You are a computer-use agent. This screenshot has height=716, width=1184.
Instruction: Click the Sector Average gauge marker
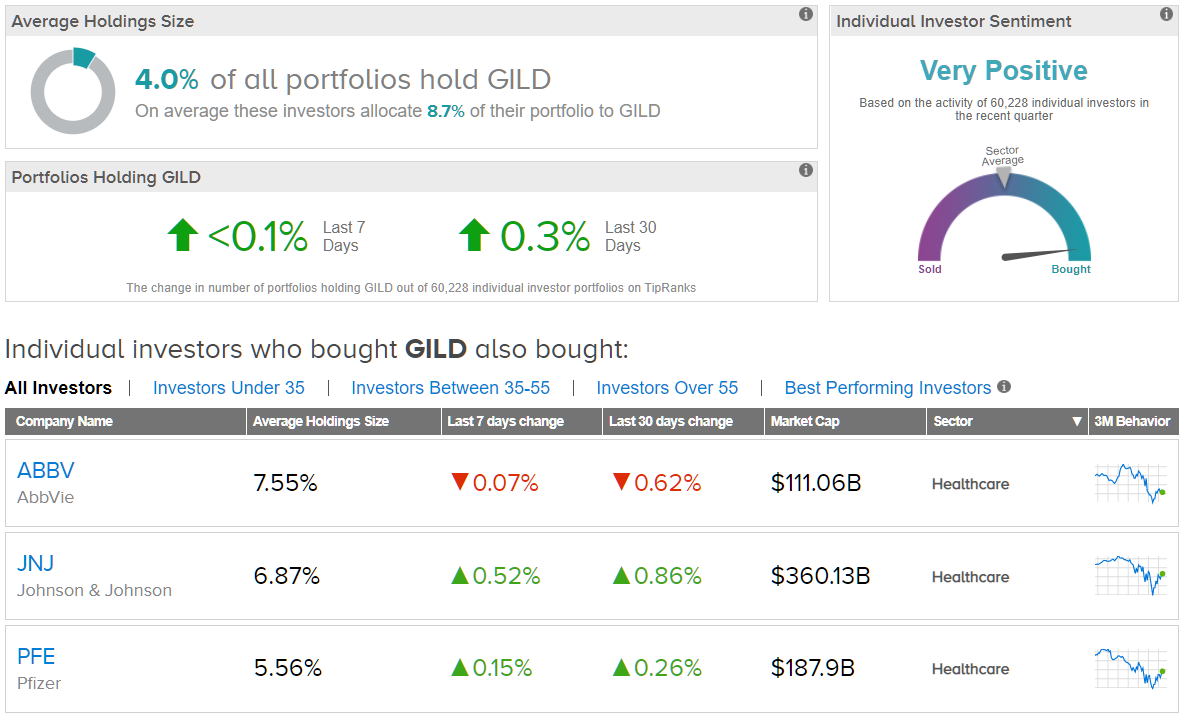pyautogui.click(x=1004, y=177)
